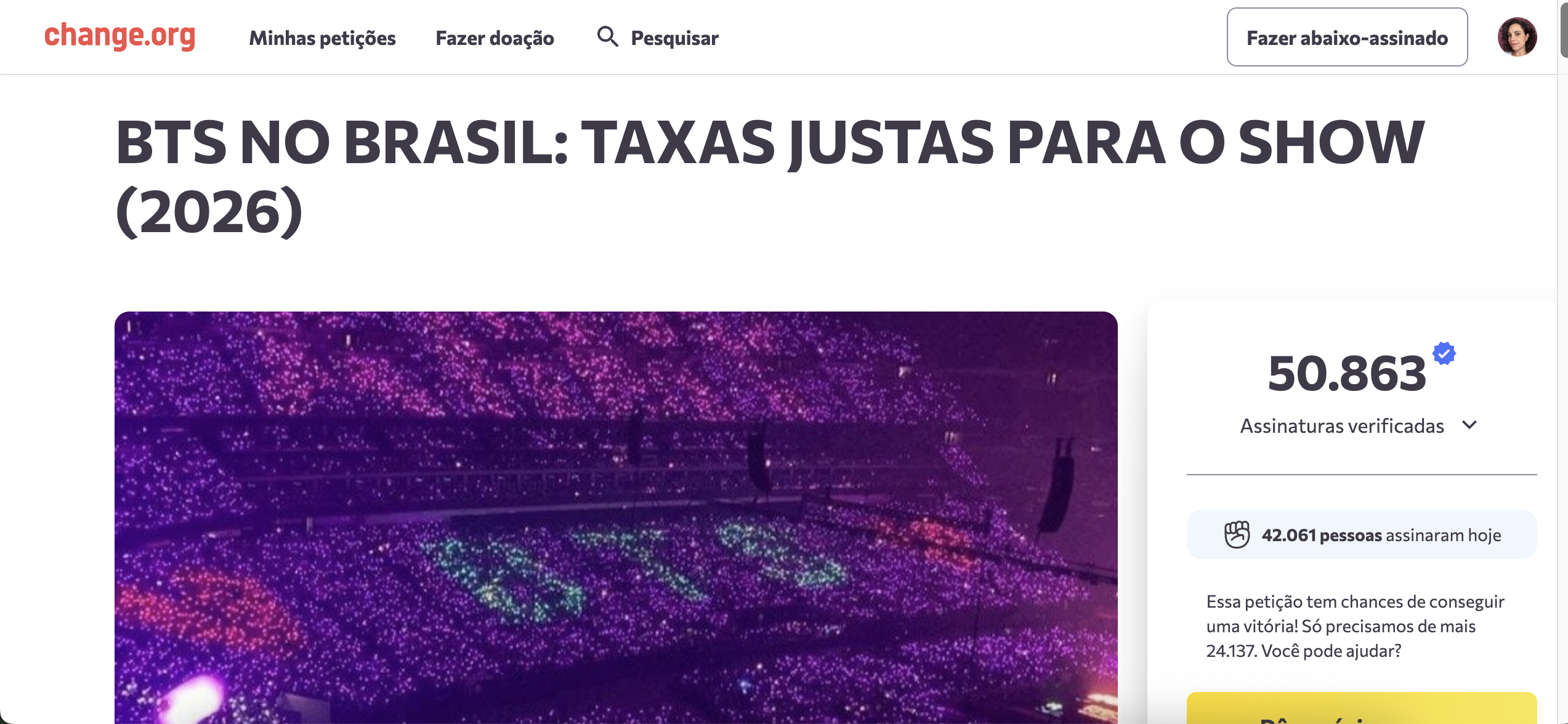
Task: Go to Fazer doação
Action: coord(495,38)
